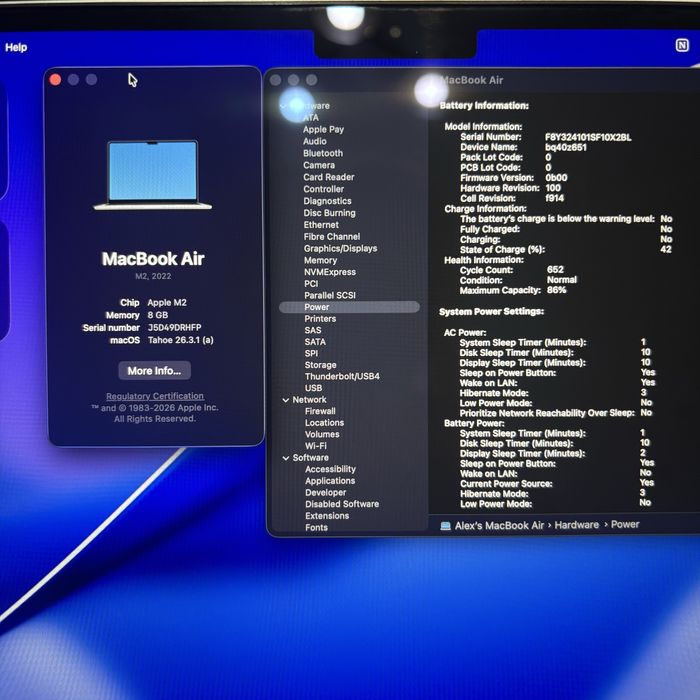
Task: Select Controller in the sidebar
Action: (323, 189)
